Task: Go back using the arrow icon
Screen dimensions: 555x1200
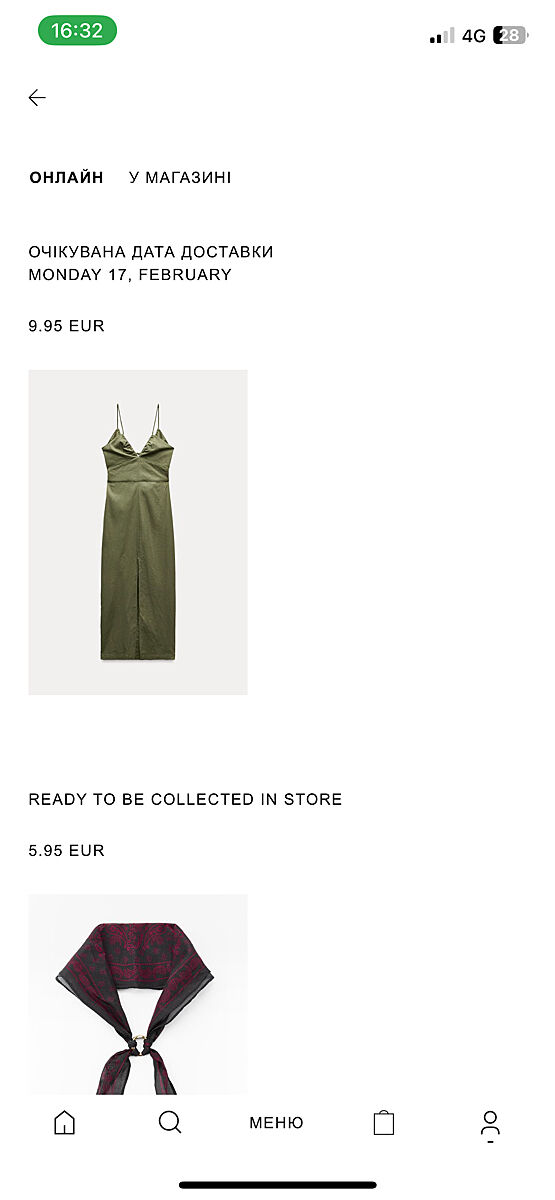Action: tap(37, 97)
